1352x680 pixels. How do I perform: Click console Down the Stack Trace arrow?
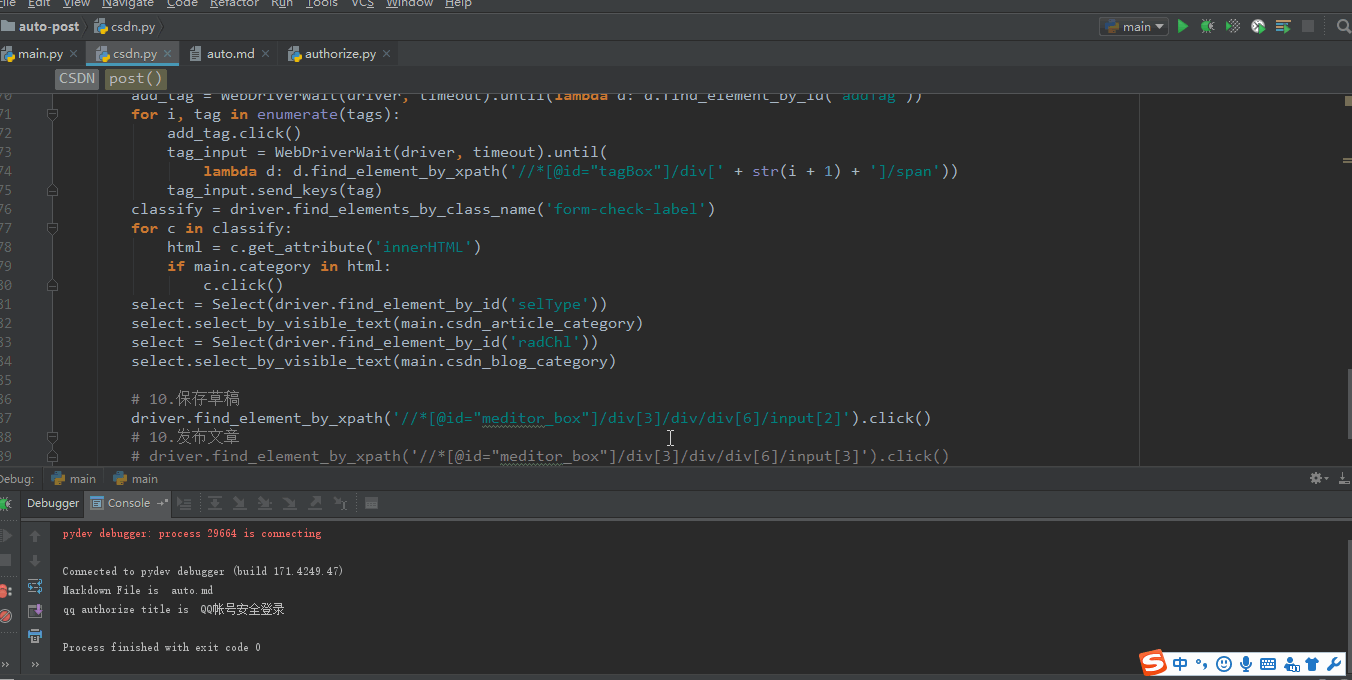(x=35, y=561)
